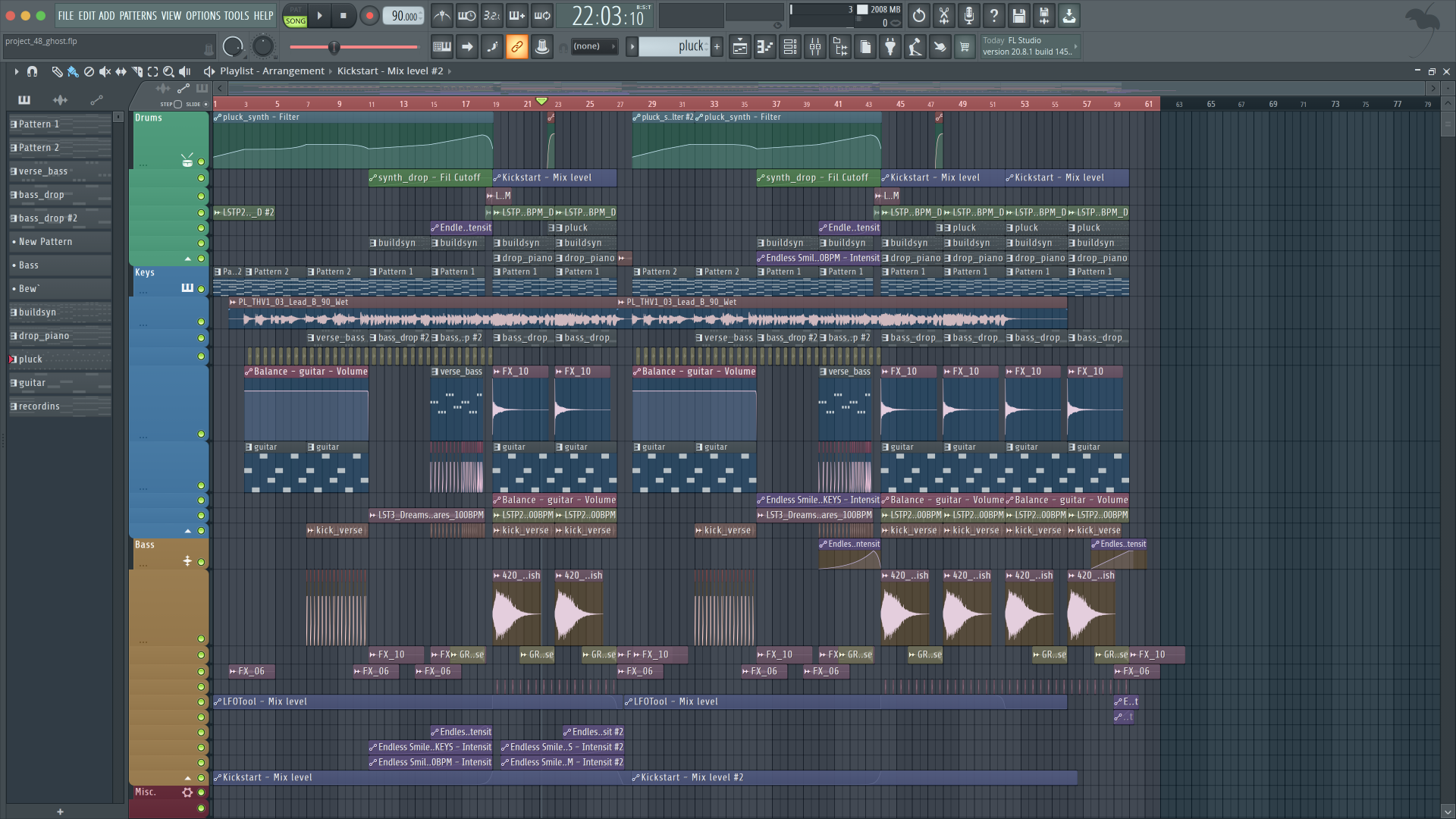Screen dimensions: 1456x819
Task: Add a new pattern with plus button
Action: tap(717, 46)
